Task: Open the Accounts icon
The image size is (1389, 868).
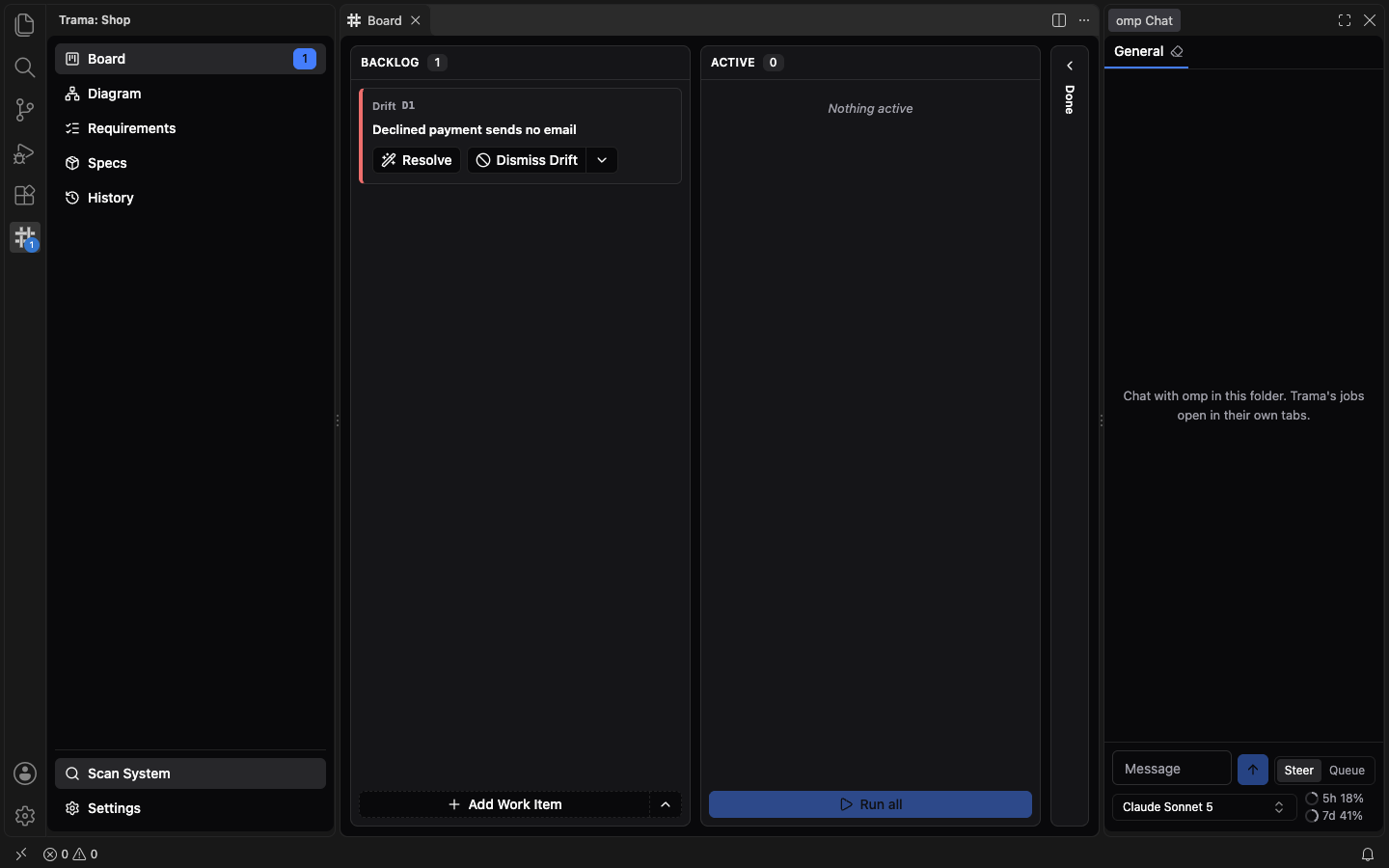Action: tap(25, 773)
